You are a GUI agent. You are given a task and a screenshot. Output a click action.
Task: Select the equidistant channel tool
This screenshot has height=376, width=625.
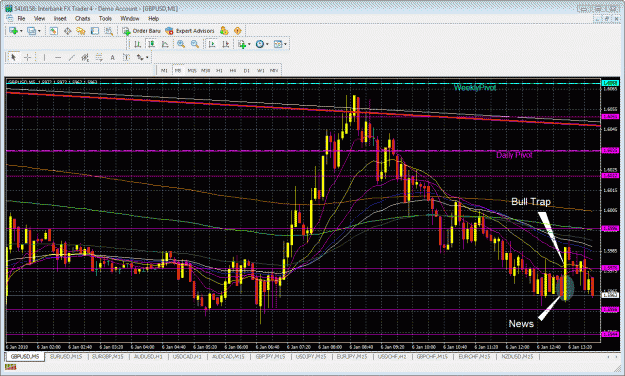pyautogui.click(x=85, y=57)
